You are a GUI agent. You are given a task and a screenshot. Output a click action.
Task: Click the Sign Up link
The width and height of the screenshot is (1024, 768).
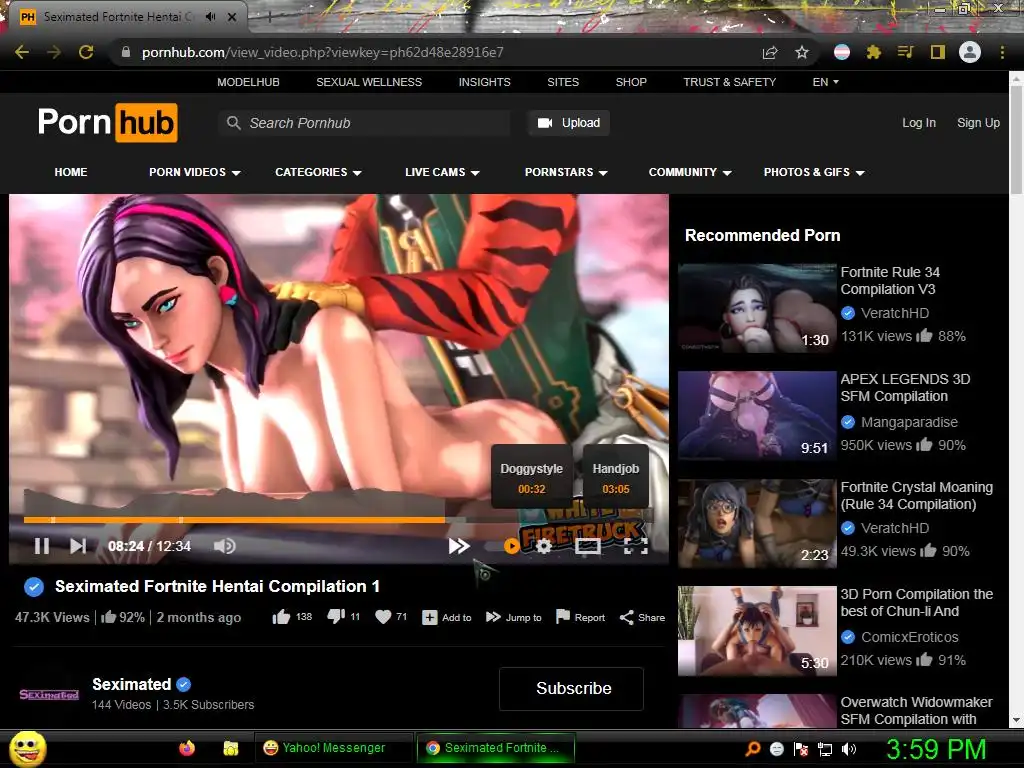click(x=978, y=123)
